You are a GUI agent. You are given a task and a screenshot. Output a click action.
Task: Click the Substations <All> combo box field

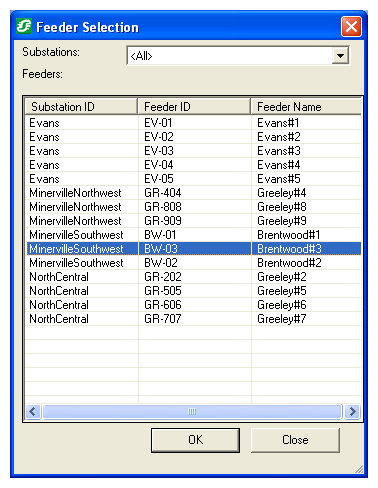coord(238,56)
